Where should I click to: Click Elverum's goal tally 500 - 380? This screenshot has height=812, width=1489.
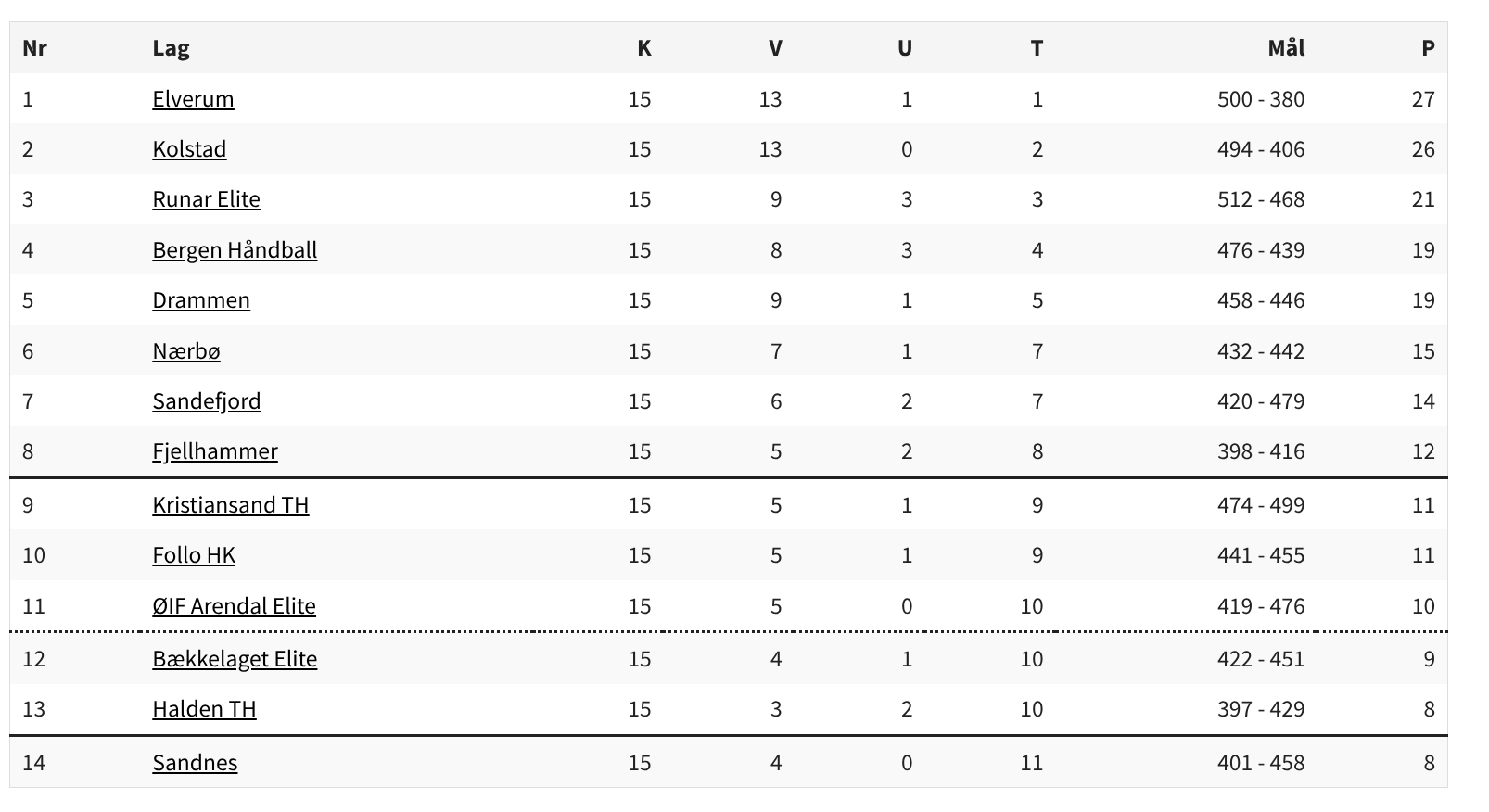pyautogui.click(x=1260, y=99)
